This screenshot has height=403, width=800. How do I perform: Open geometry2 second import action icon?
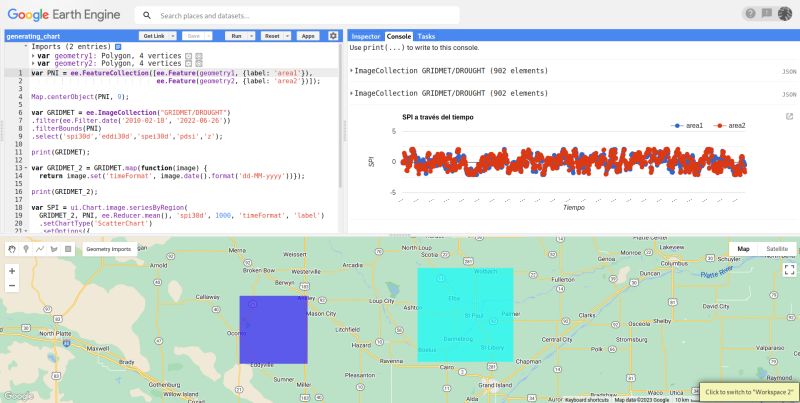point(199,64)
